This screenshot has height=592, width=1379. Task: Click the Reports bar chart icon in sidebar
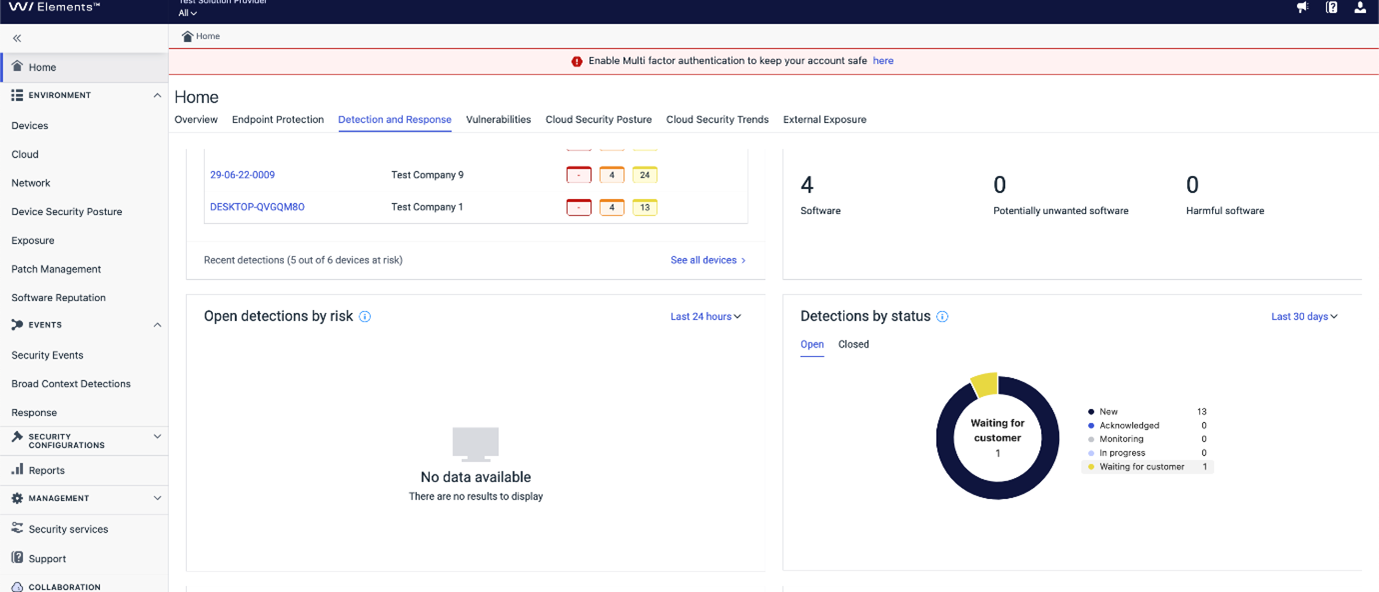click(x=17, y=469)
